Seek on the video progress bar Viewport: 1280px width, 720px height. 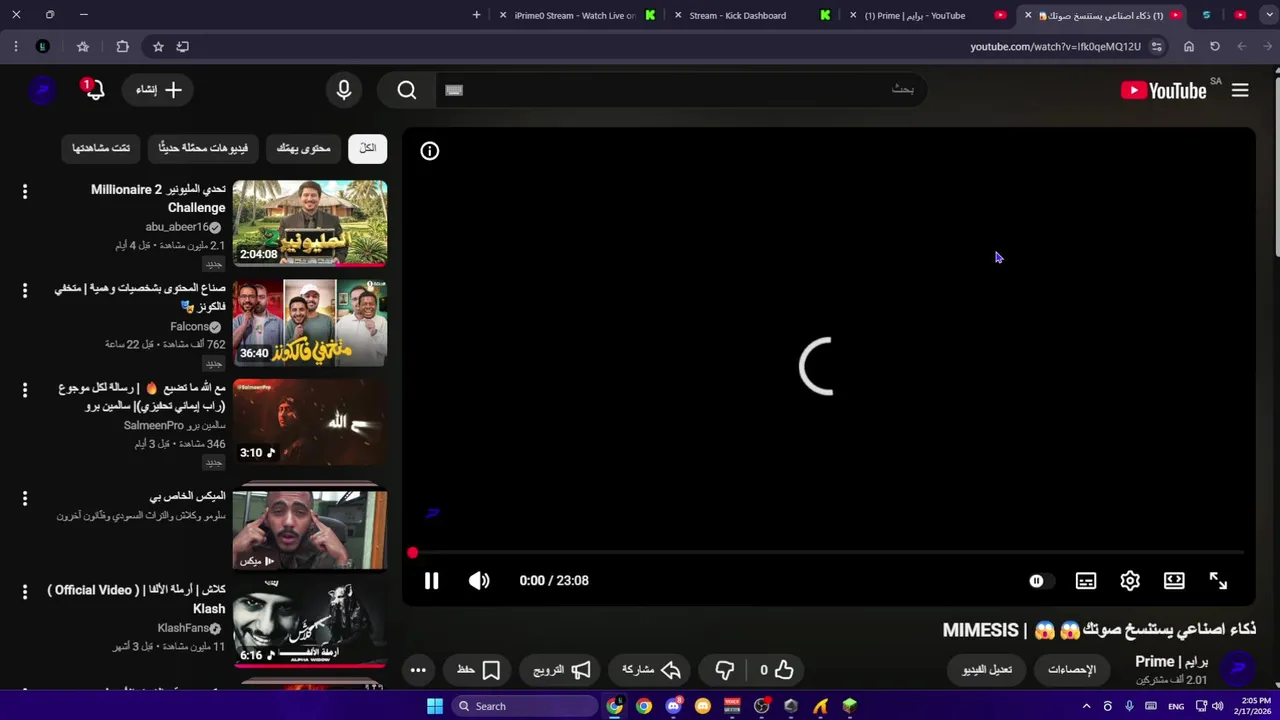pyautogui.click(x=828, y=552)
